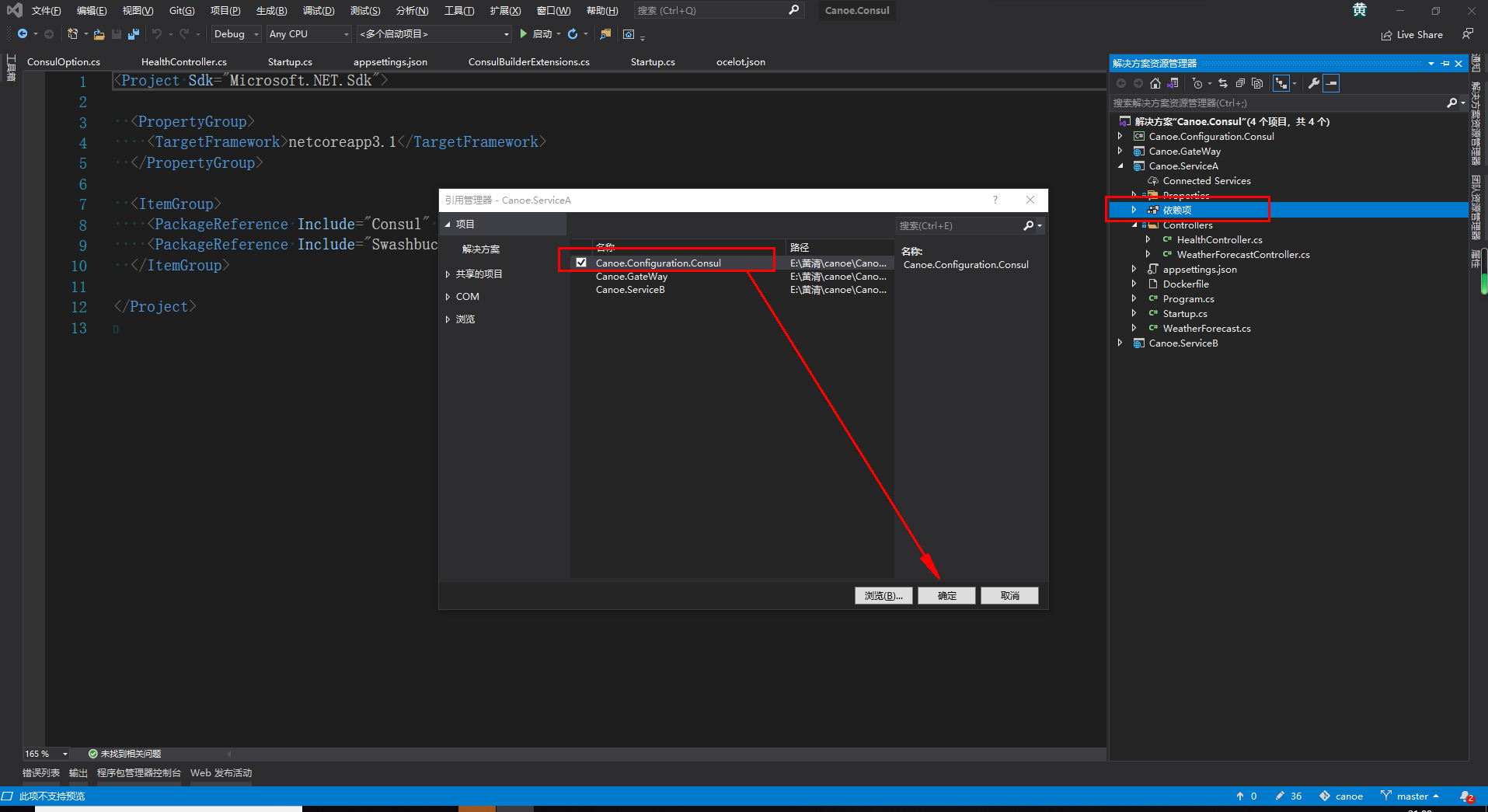1488x812 pixels.
Task: Click the Show All Files icon
Action: [1257, 83]
